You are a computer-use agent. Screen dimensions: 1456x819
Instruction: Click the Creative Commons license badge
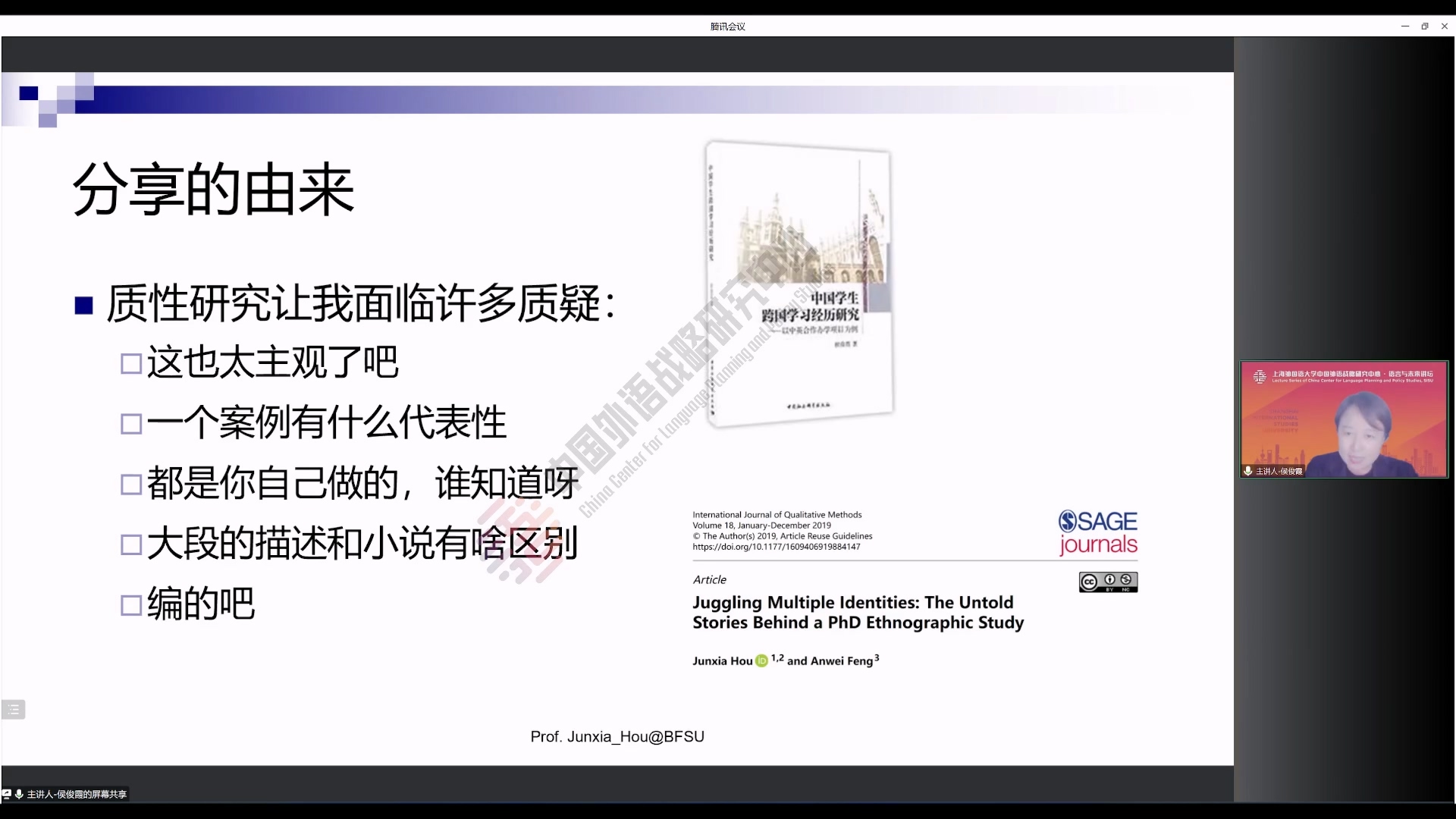pyautogui.click(x=1108, y=582)
